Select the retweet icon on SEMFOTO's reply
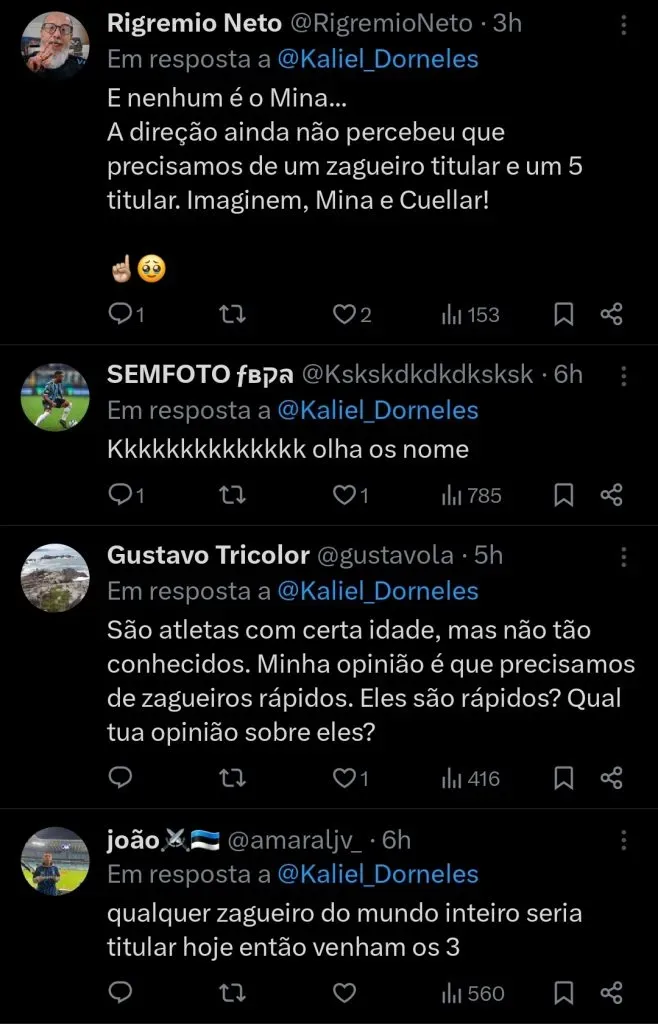The height and width of the screenshot is (1024, 658). click(x=232, y=495)
